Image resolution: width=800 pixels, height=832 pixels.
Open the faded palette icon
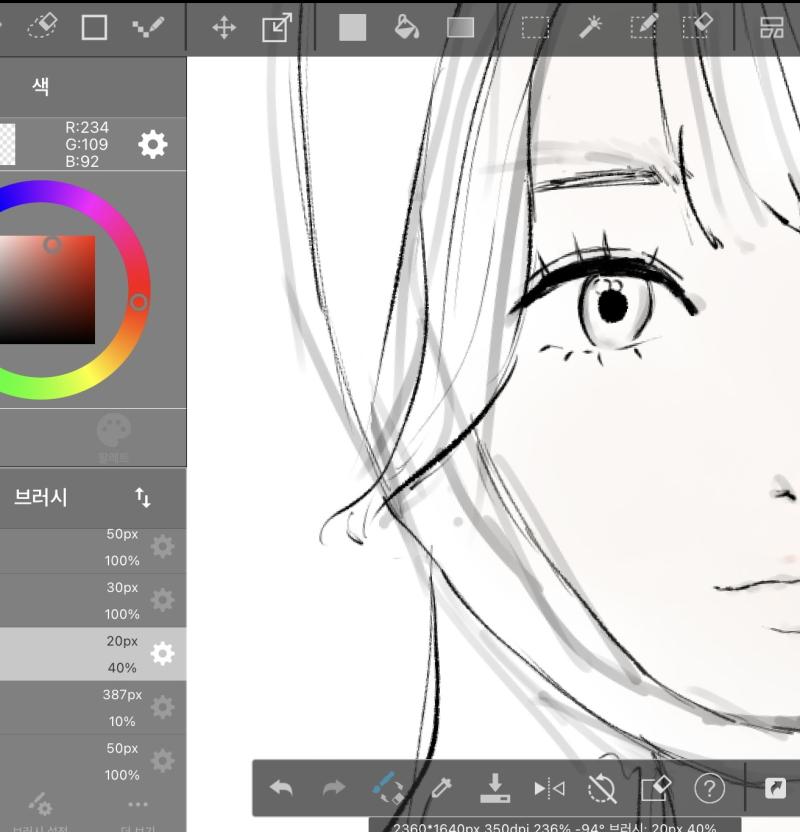point(114,430)
